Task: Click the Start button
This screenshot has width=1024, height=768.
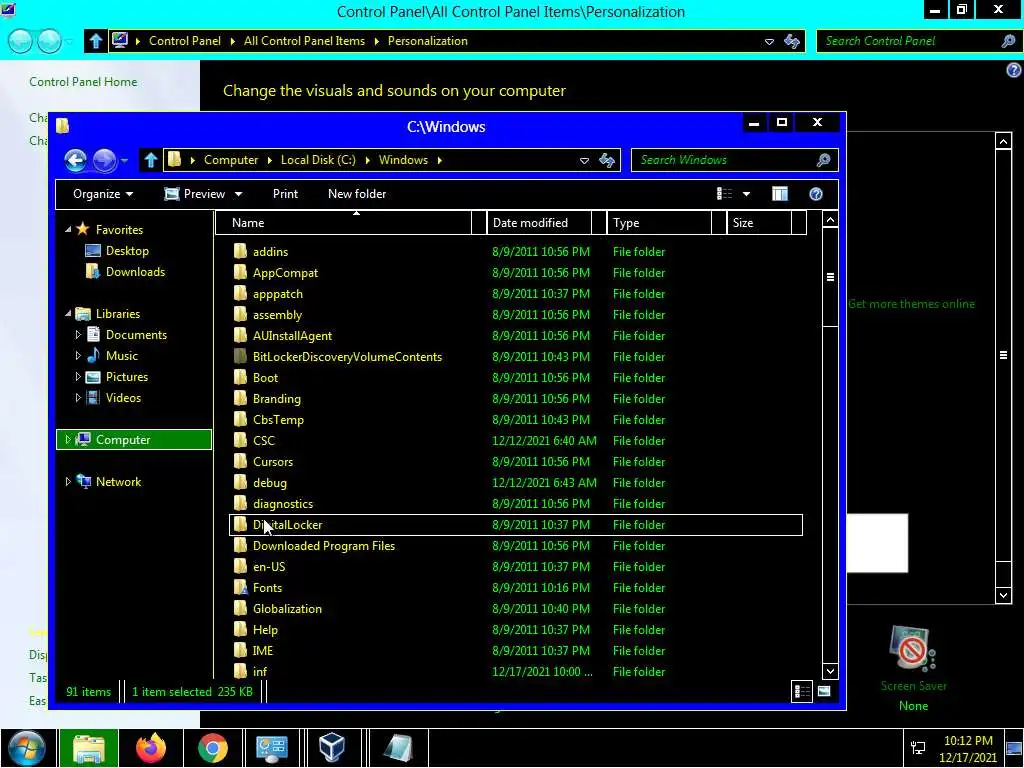Action: click(26, 748)
